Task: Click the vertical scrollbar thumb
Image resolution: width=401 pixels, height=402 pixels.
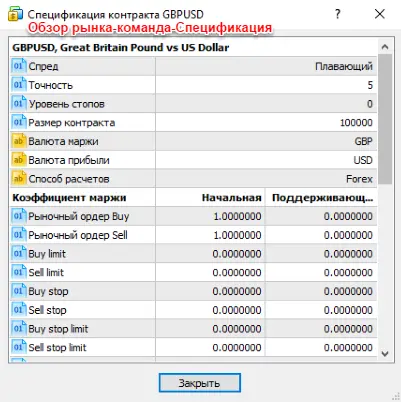Action: coord(385,119)
